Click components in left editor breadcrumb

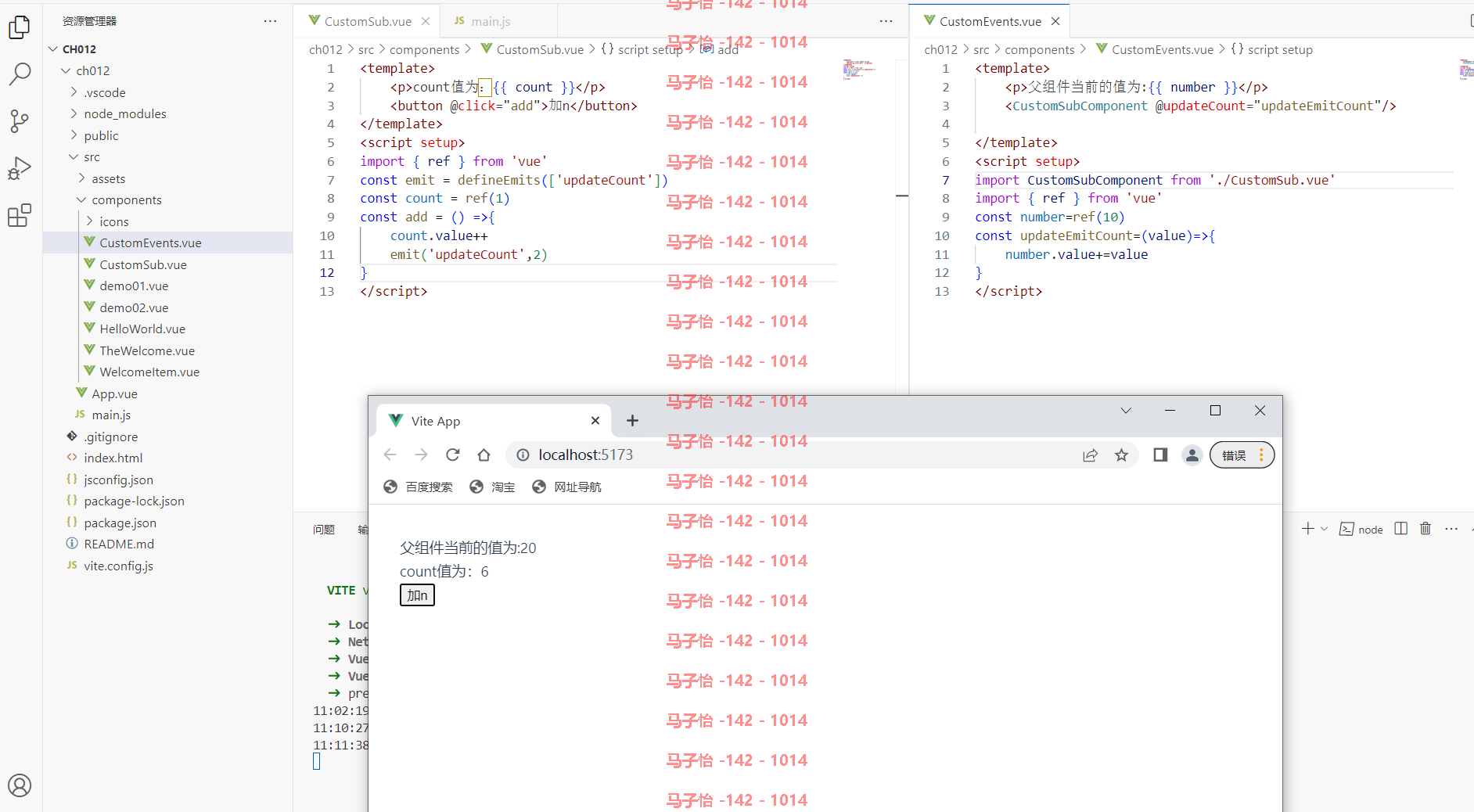coord(424,49)
